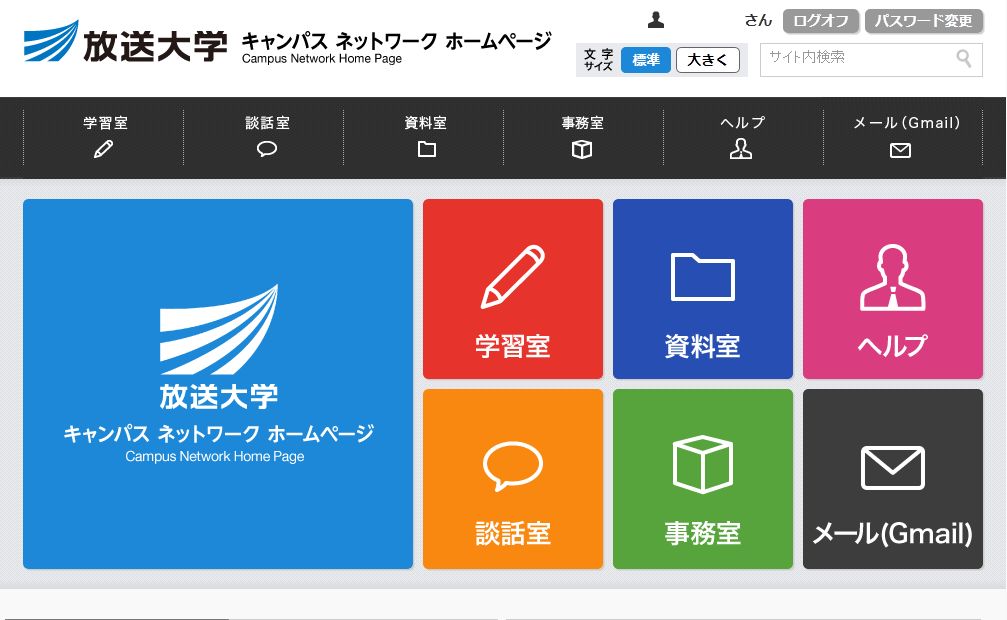1007x620 pixels.
Task: Open the pink ヘルプ person tile
Action: (x=893, y=289)
